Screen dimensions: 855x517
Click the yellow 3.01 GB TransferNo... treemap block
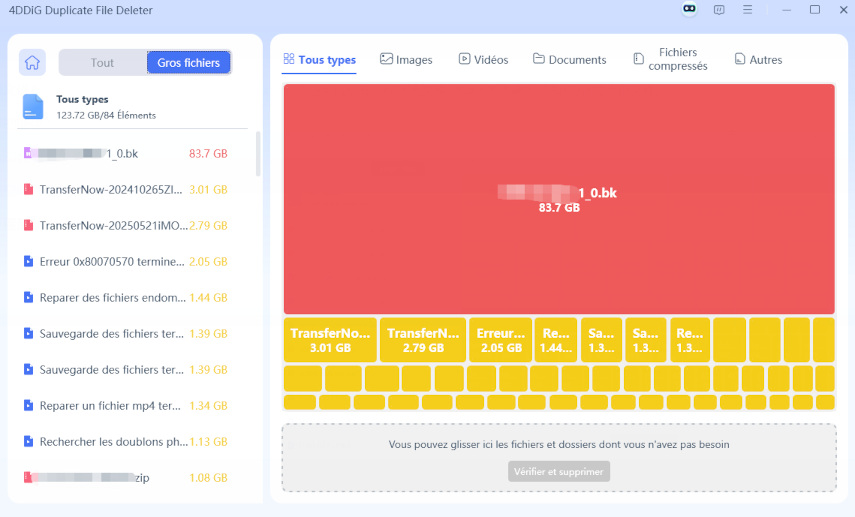tap(330, 340)
